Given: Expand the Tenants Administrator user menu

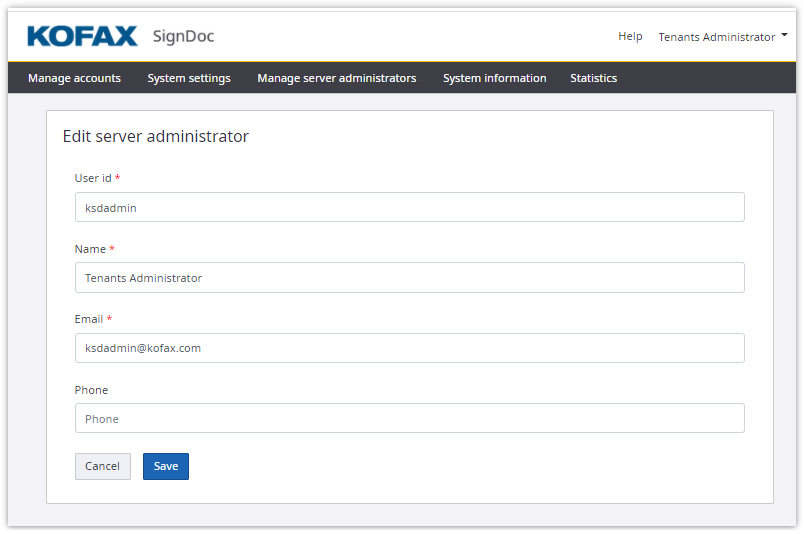Looking at the screenshot, I should pyautogui.click(x=722, y=37).
